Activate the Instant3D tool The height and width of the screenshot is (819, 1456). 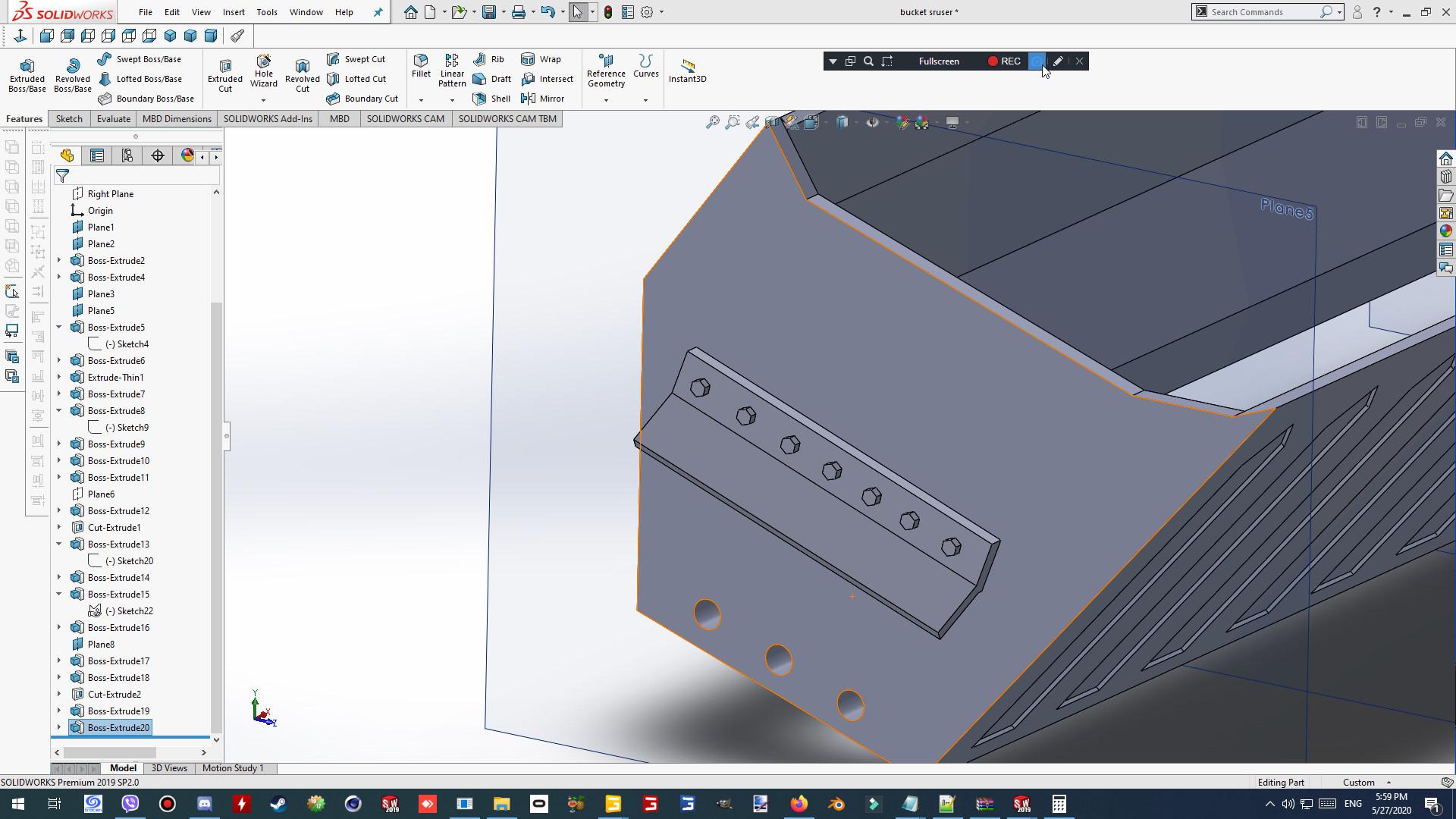coord(687,70)
